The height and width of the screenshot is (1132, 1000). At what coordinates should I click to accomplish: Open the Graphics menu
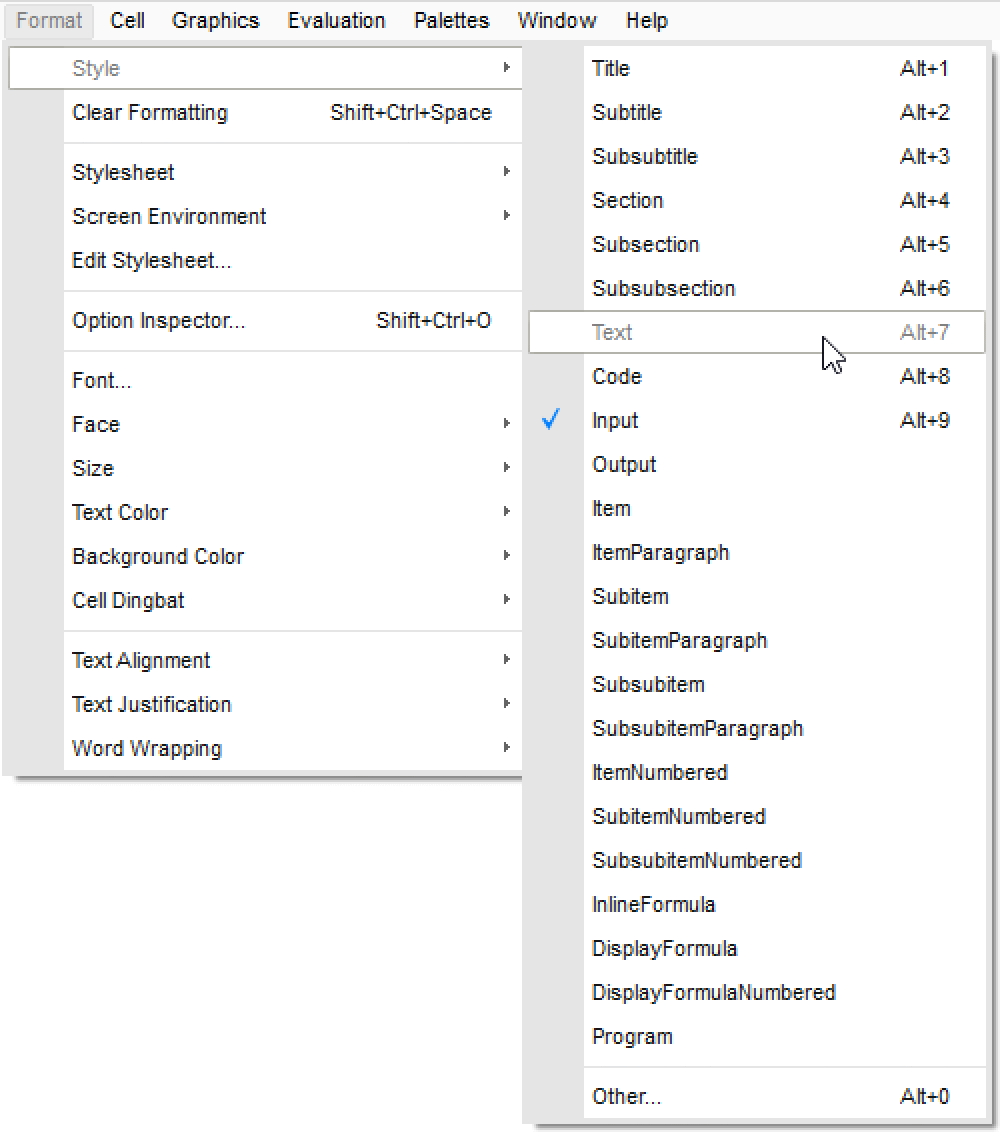[x=215, y=20]
